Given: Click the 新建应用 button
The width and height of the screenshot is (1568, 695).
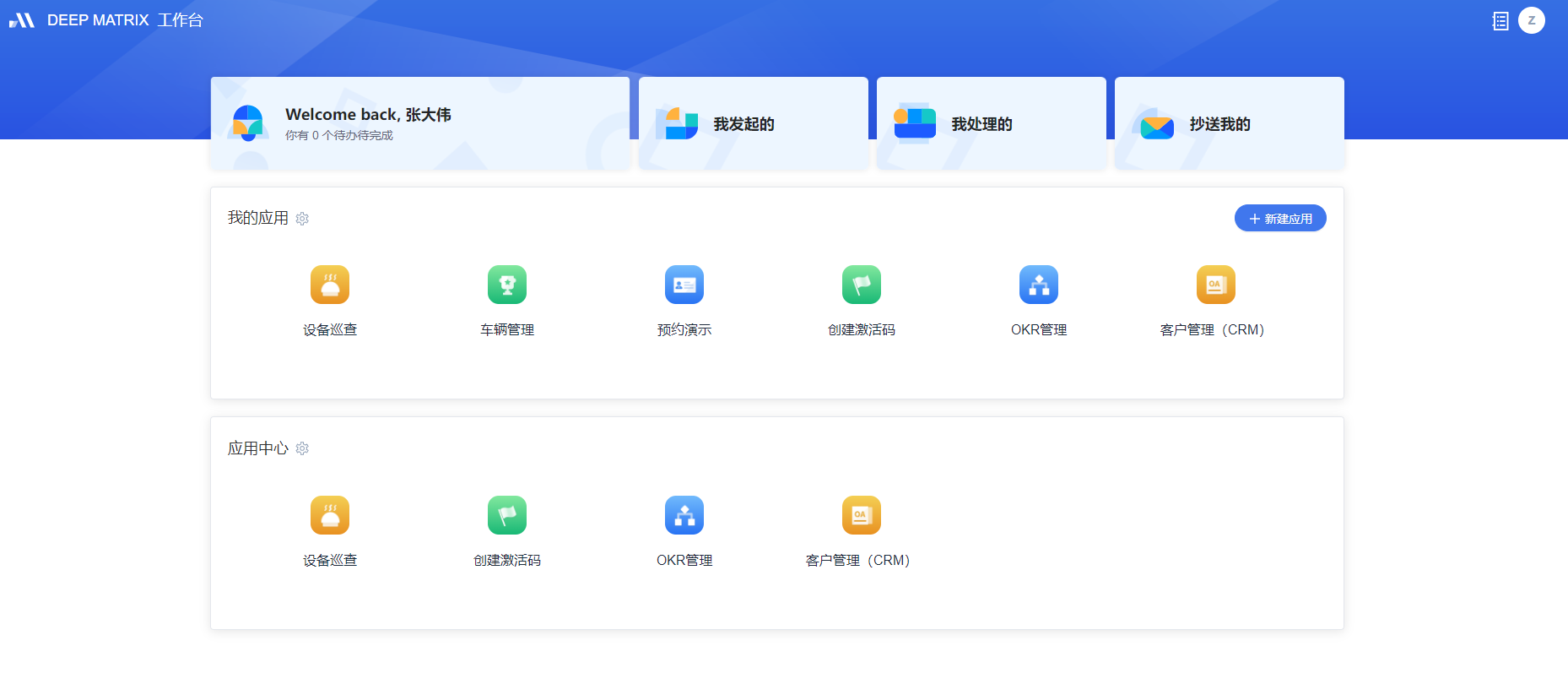Looking at the screenshot, I should tap(1280, 218).
